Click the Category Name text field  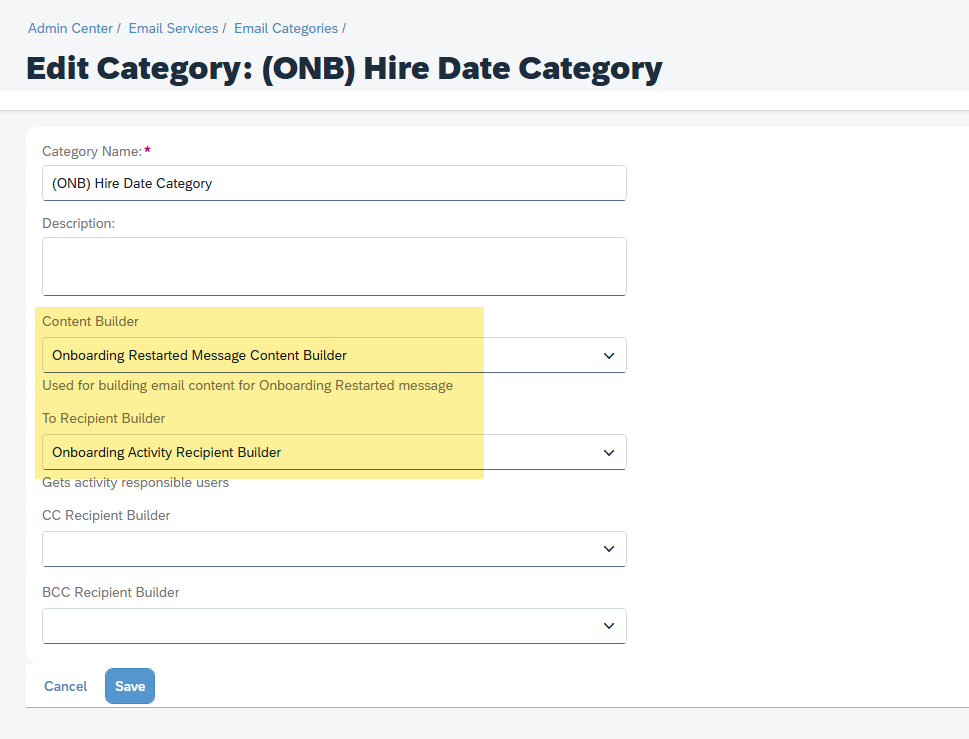(x=334, y=183)
